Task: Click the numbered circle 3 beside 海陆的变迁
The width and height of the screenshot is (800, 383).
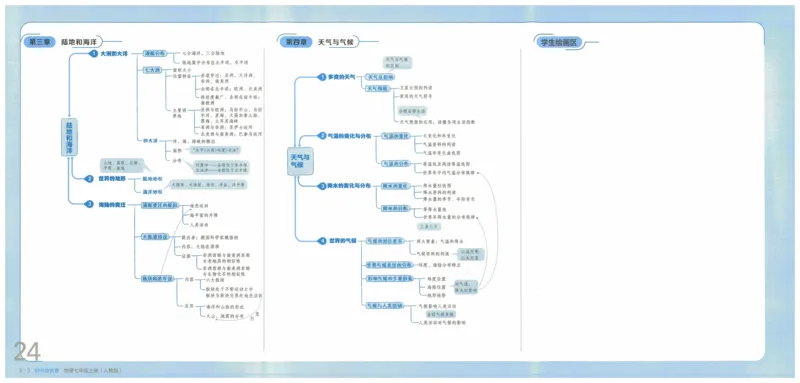Action: [90, 204]
